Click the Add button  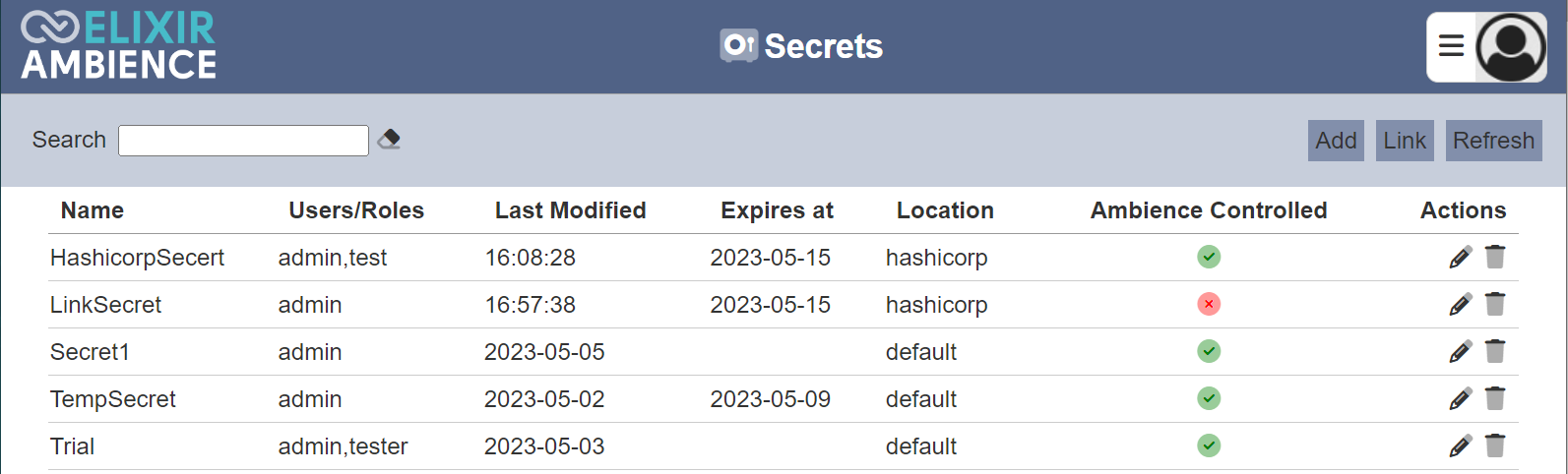(x=1336, y=141)
